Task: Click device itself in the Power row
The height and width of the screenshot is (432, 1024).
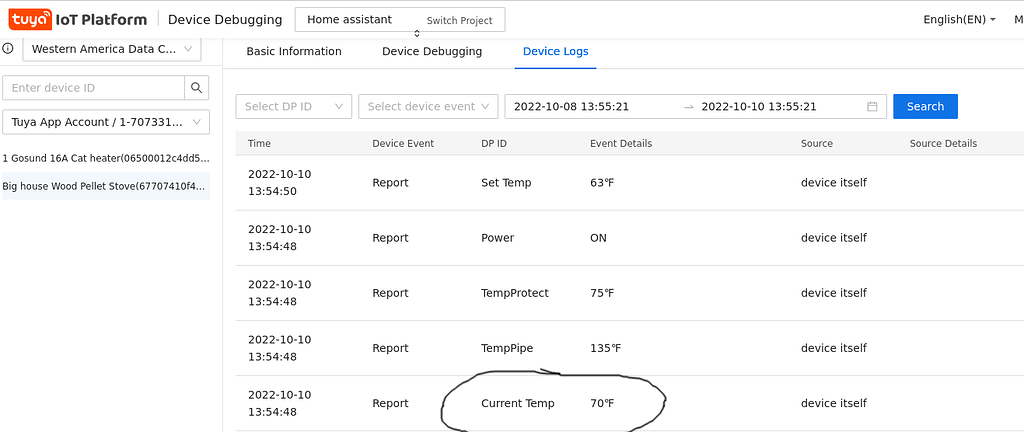Action: tap(834, 238)
